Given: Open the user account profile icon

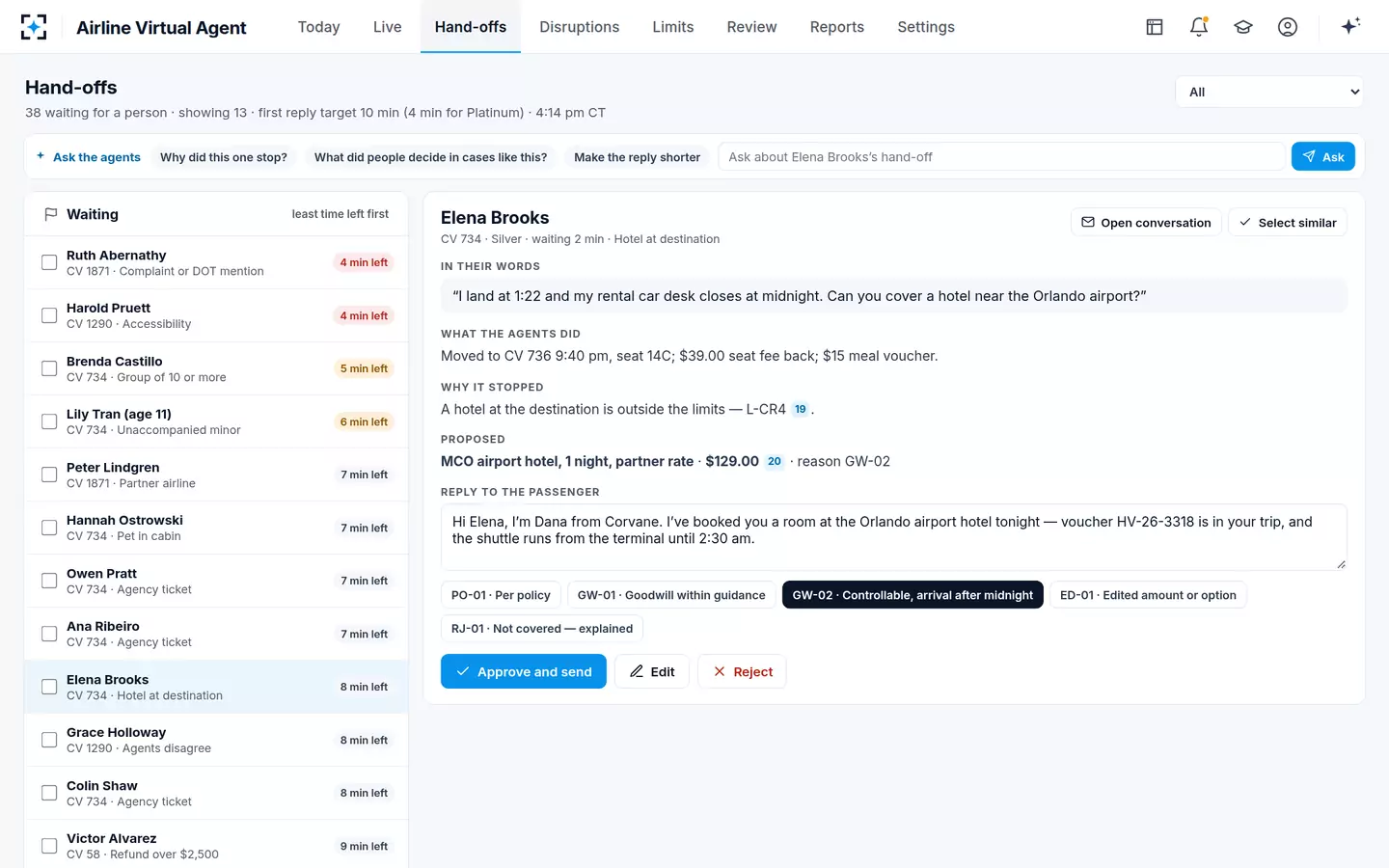Looking at the screenshot, I should (1288, 27).
